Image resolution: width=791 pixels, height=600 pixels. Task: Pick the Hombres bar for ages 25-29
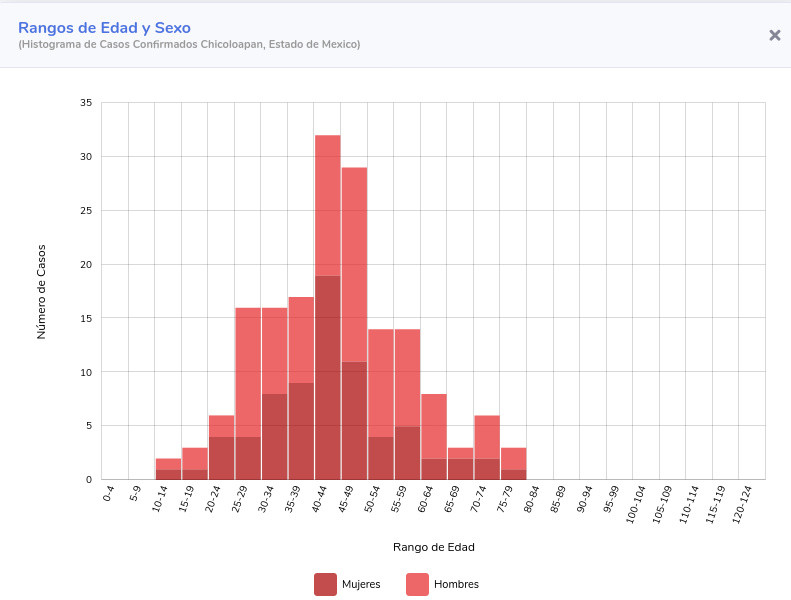point(248,372)
